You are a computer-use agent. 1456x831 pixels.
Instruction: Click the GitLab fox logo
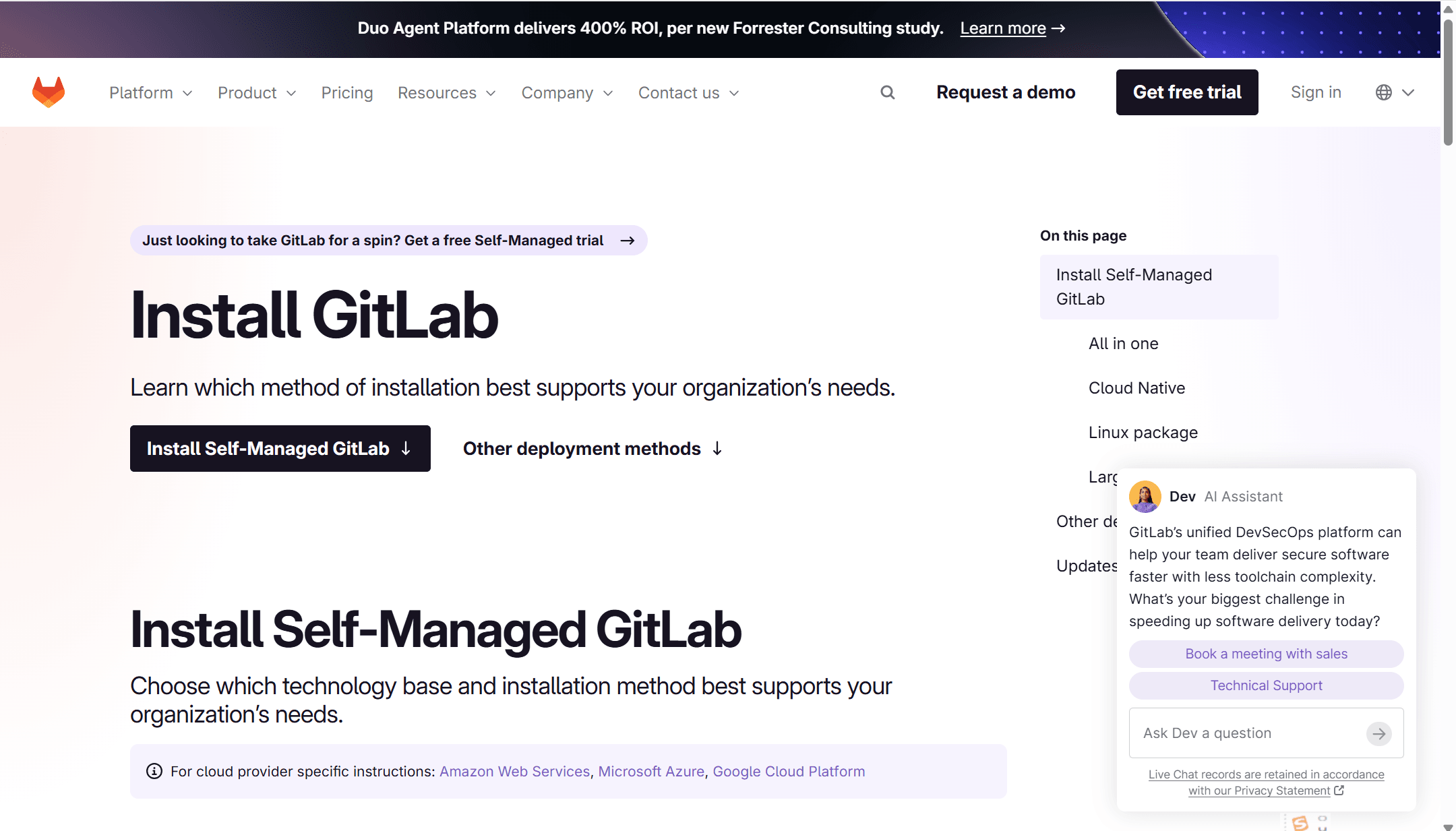49,92
